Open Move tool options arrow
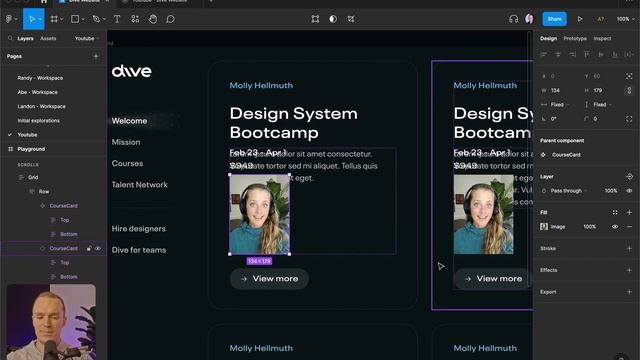 point(40,19)
